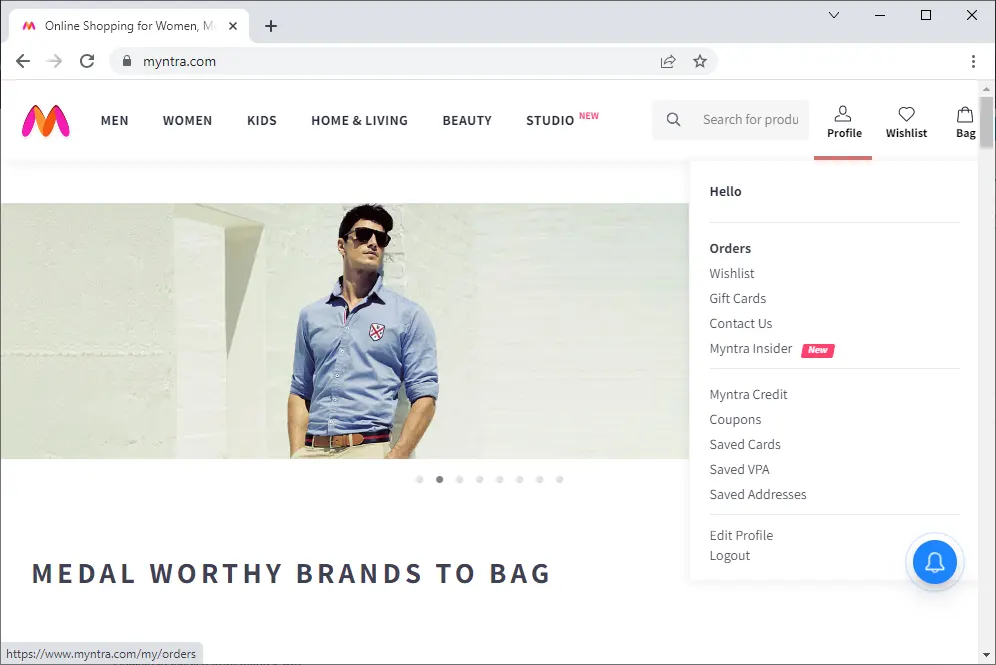Click the 'MEDAL WORTHY BRANDS TO BAG' heading
This screenshot has width=996, height=665.
[291, 574]
